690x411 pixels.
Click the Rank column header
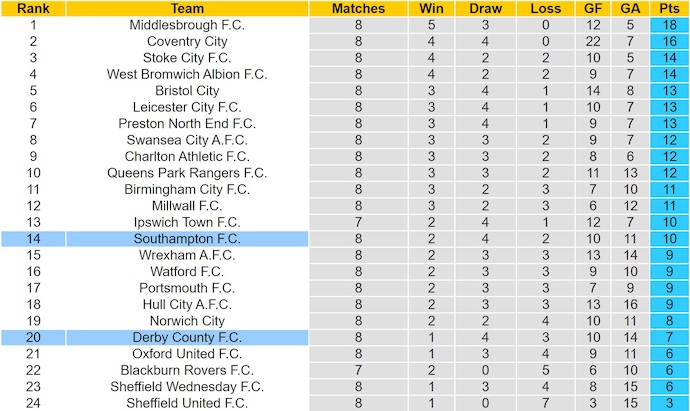tap(33, 9)
